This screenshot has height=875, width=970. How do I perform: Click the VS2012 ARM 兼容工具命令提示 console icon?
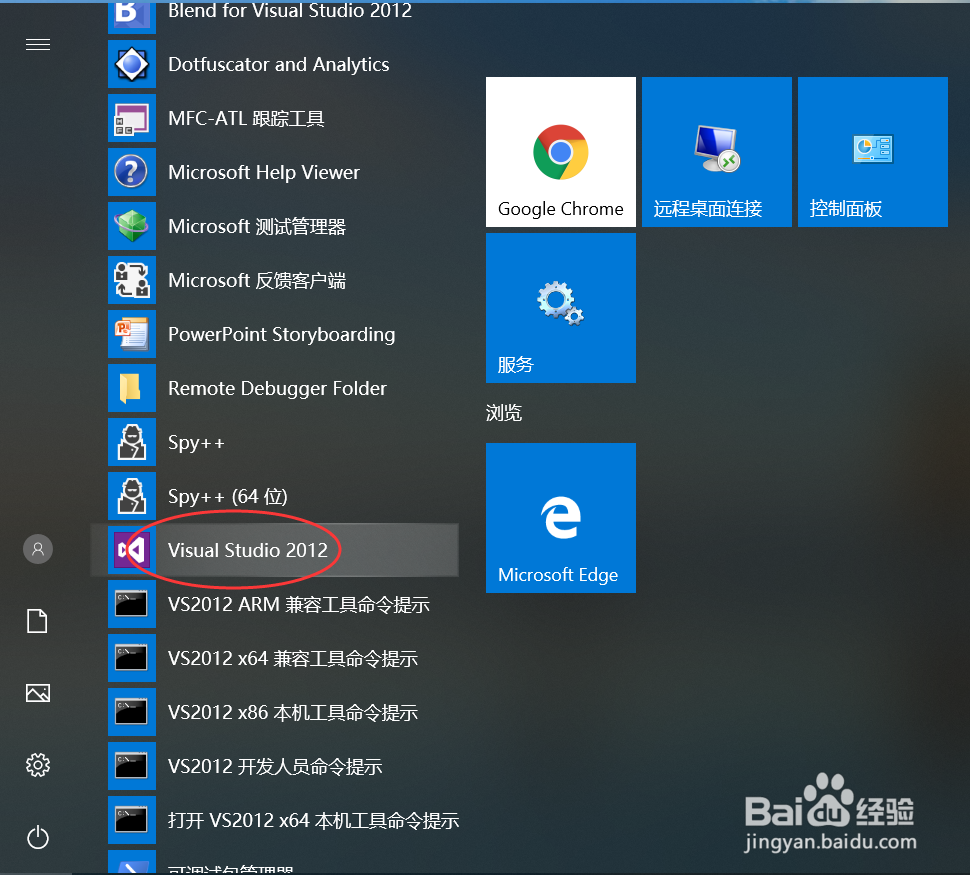[132, 604]
